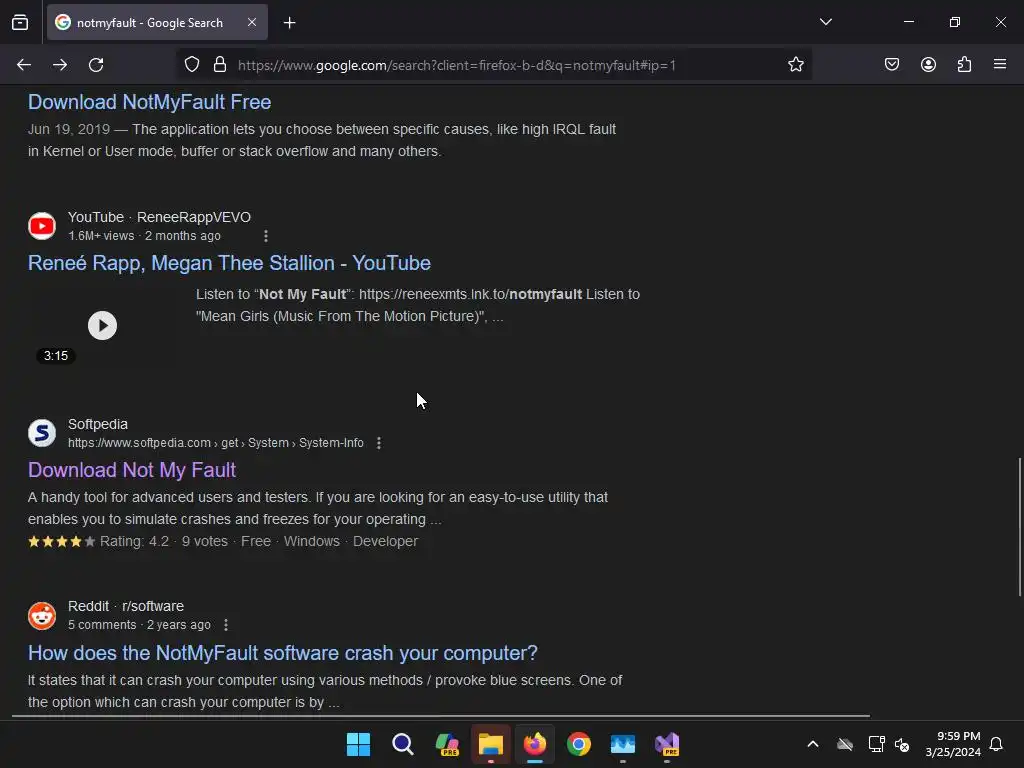Open the Firefox View button
The image size is (1024, 768).
[x=20, y=22]
